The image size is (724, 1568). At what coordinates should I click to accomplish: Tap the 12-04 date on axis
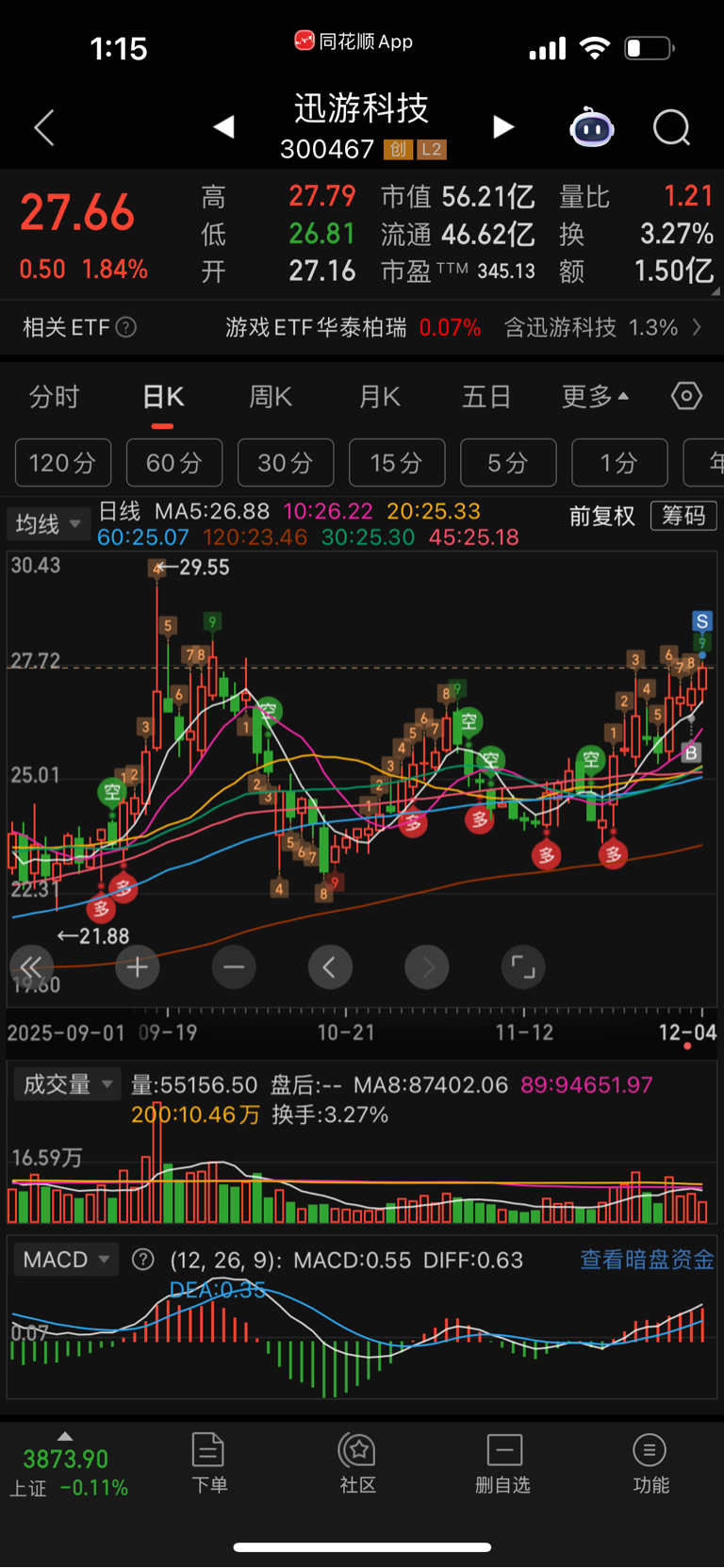tap(687, 1032)
